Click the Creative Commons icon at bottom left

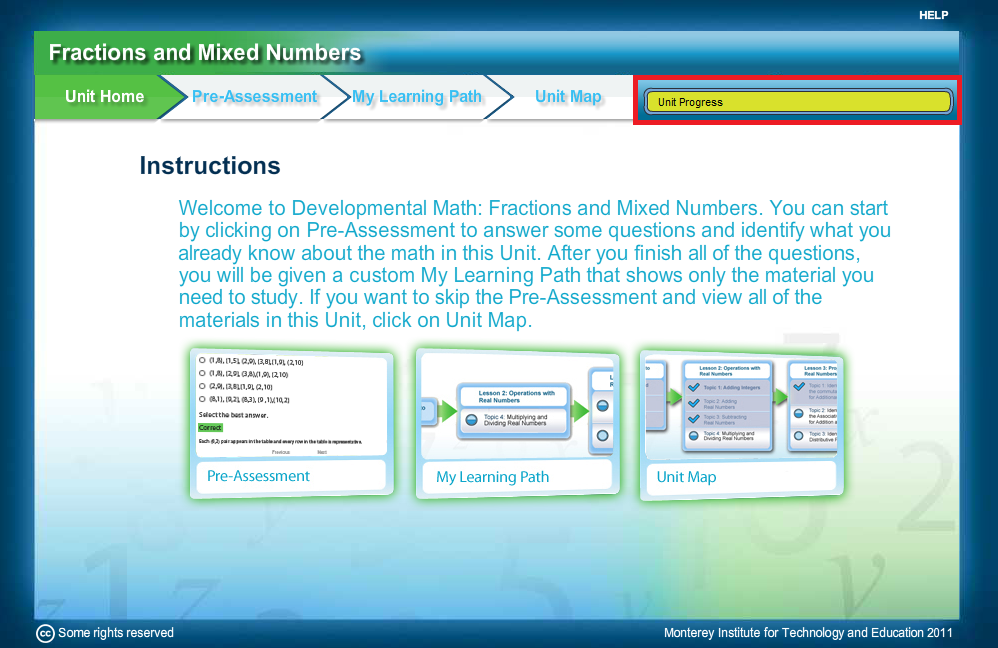click(43, 633)
